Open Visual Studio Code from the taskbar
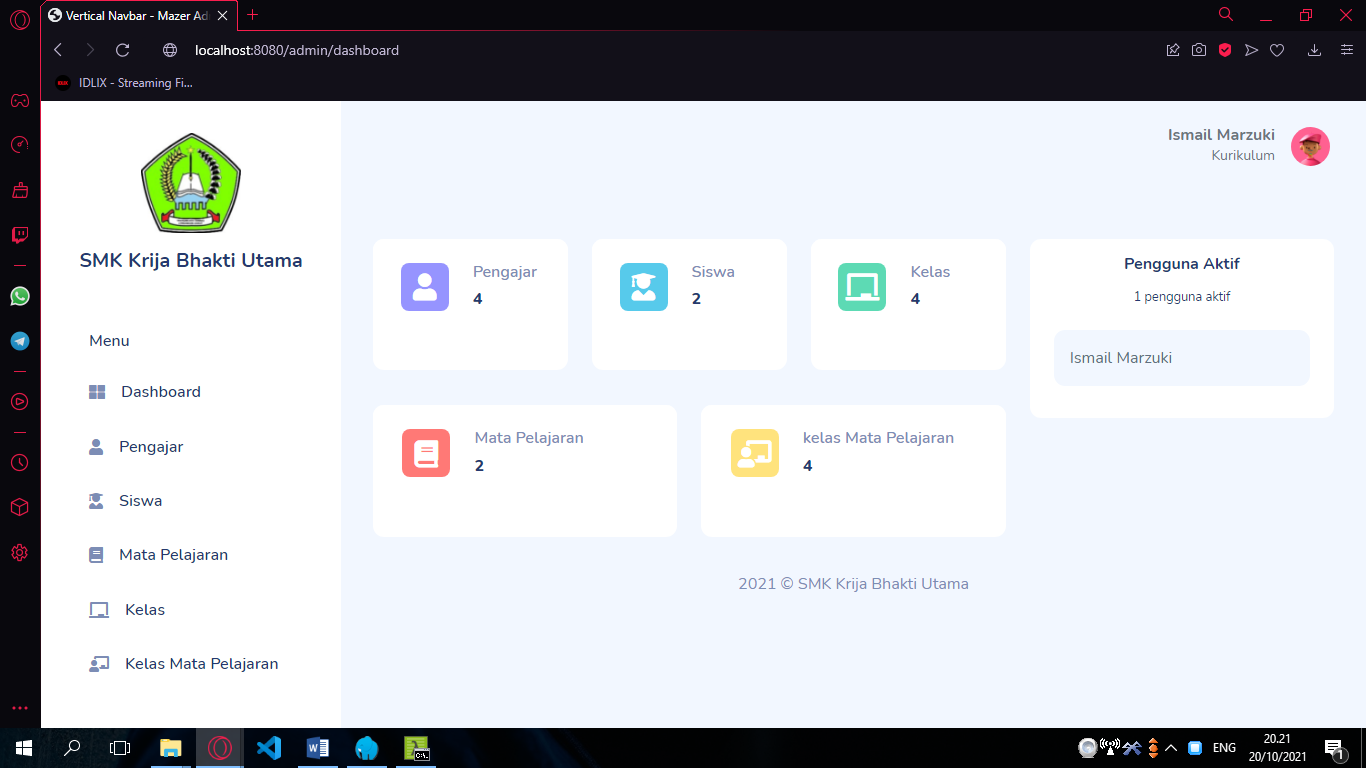This screenshot has width=1366, height=768. 268,747
